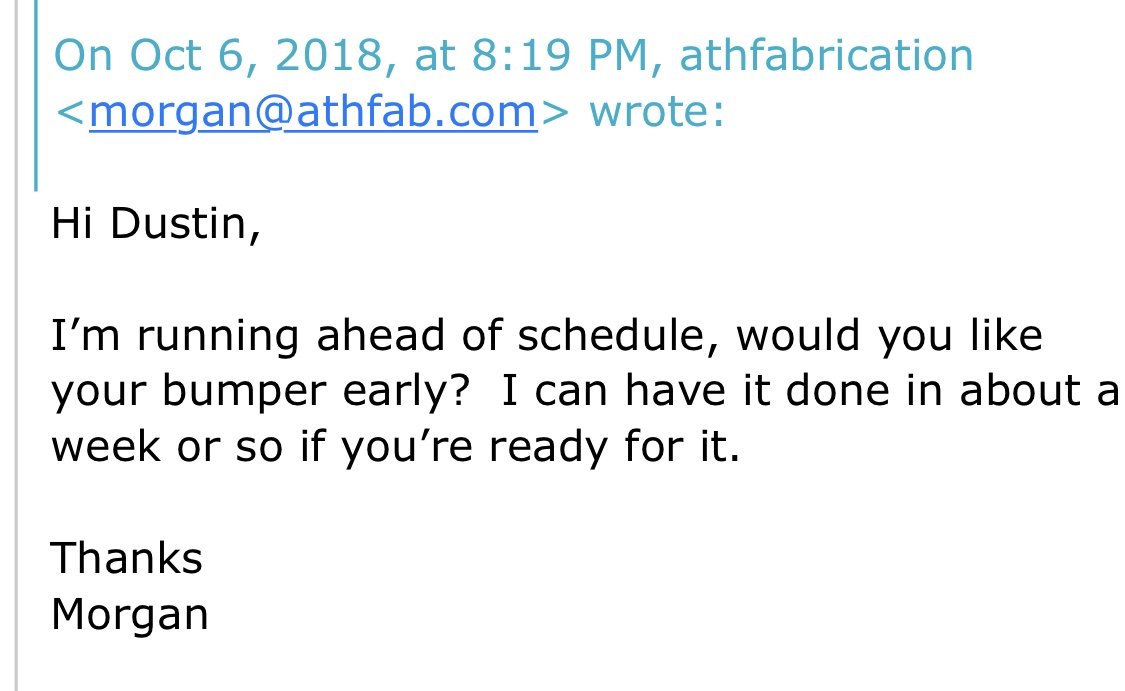Click the athfabrication sender name
This screenshot has width=1125, height=691.
click(826, 55)
